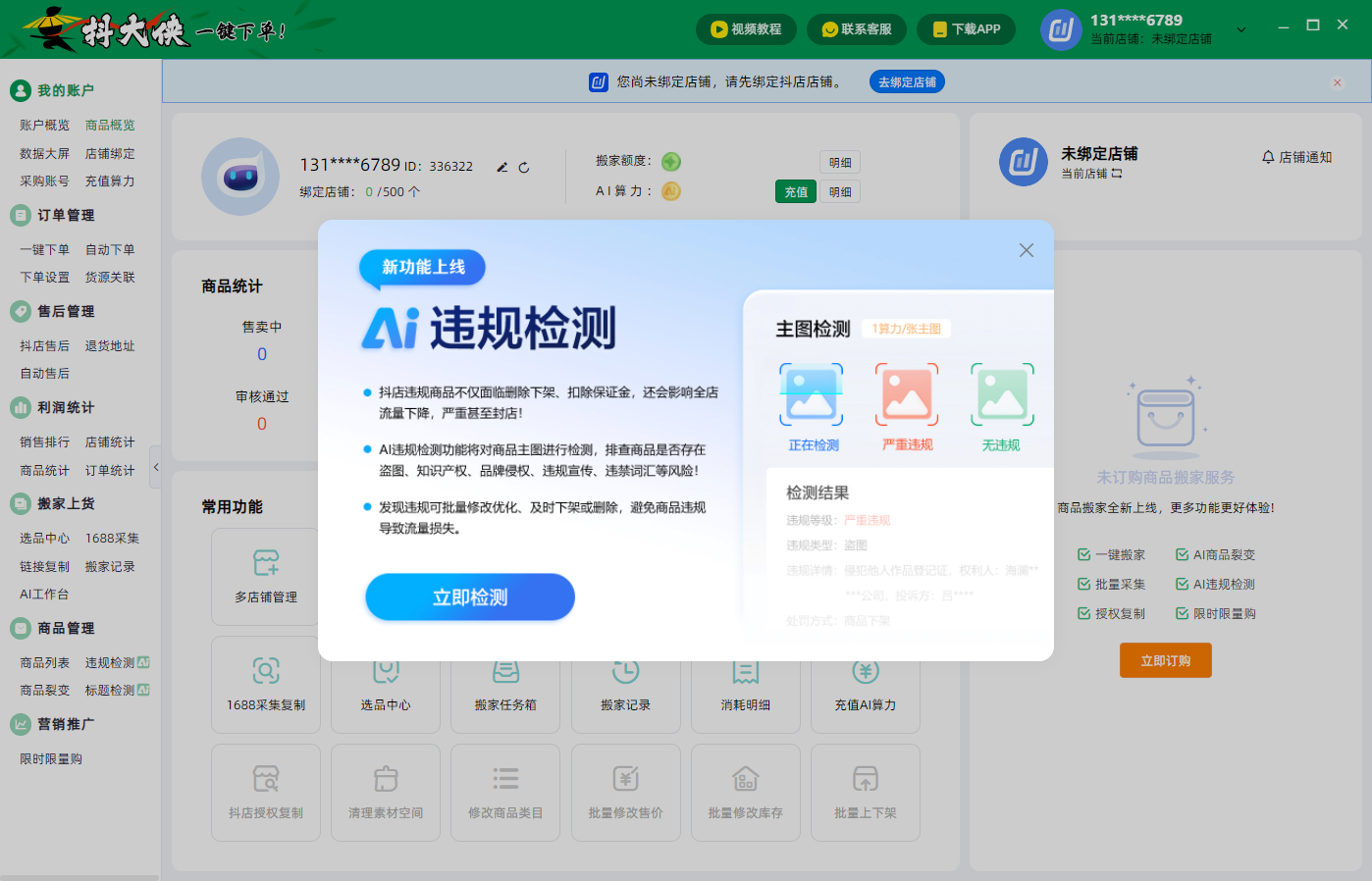Open 我的账户 section in sidebar
Screen dimensions: 1372x881
(53, 90)
